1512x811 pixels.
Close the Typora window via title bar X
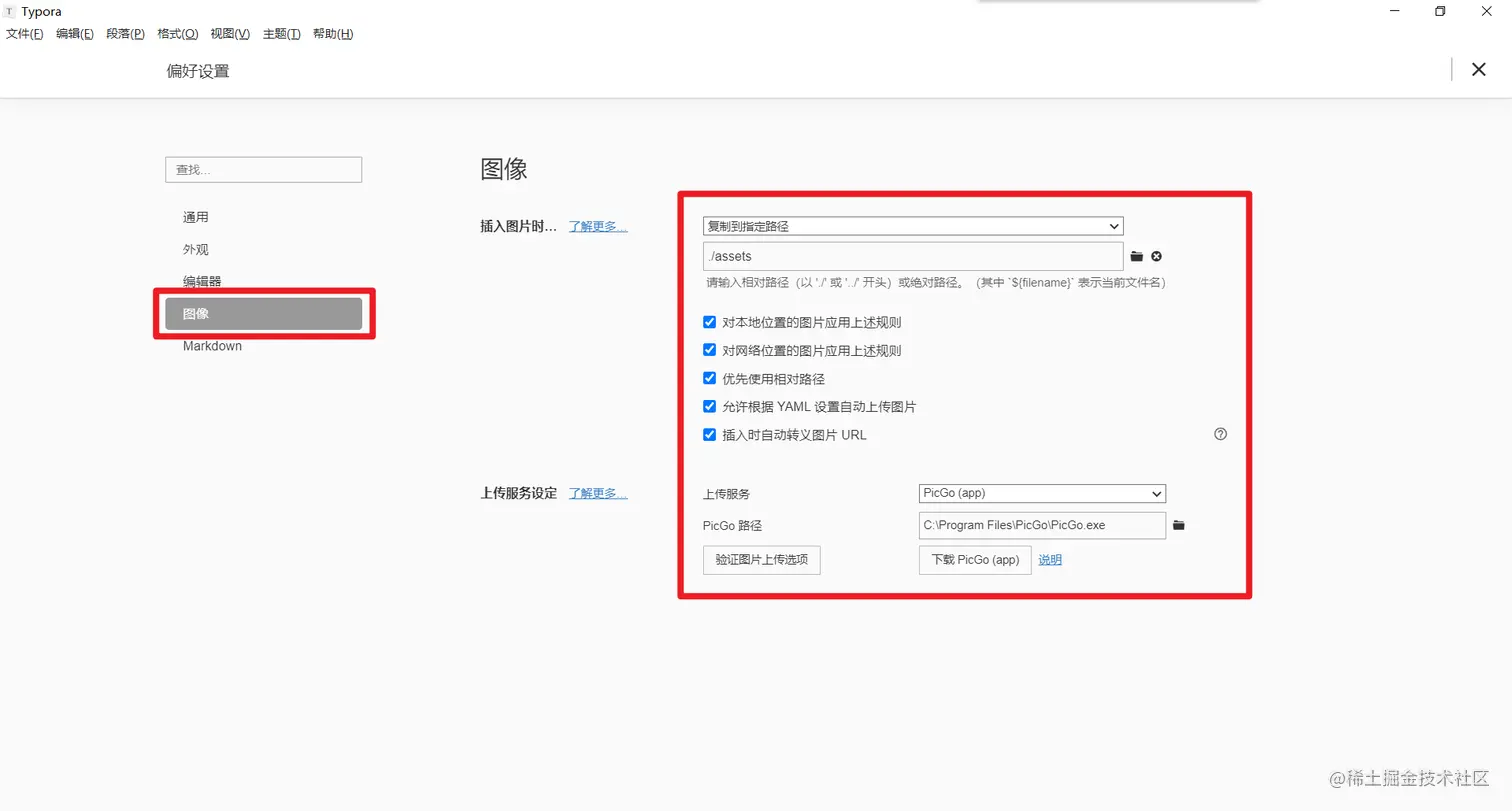[1487, 11]
